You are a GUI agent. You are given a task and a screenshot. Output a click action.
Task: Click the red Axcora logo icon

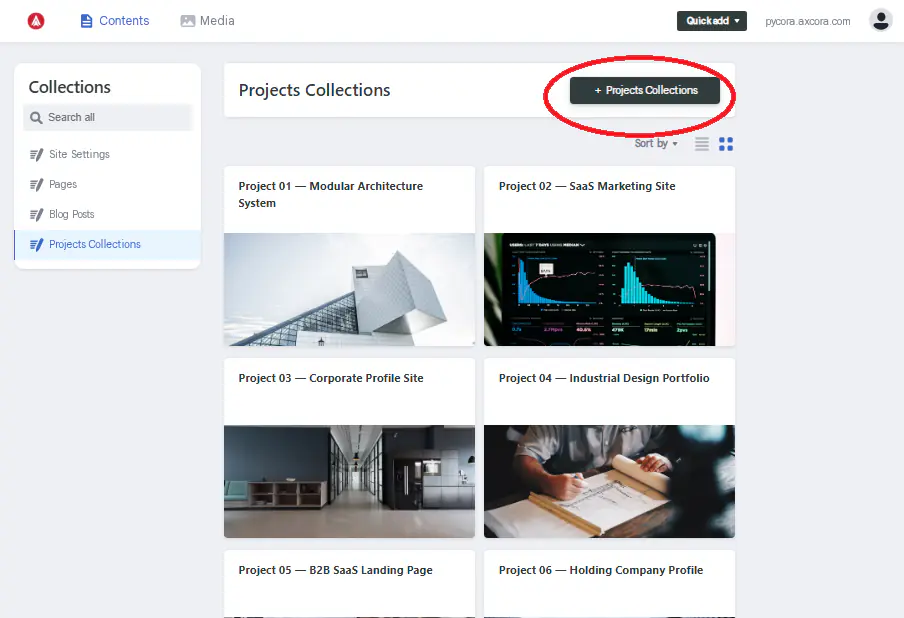[x=36, y=21]
